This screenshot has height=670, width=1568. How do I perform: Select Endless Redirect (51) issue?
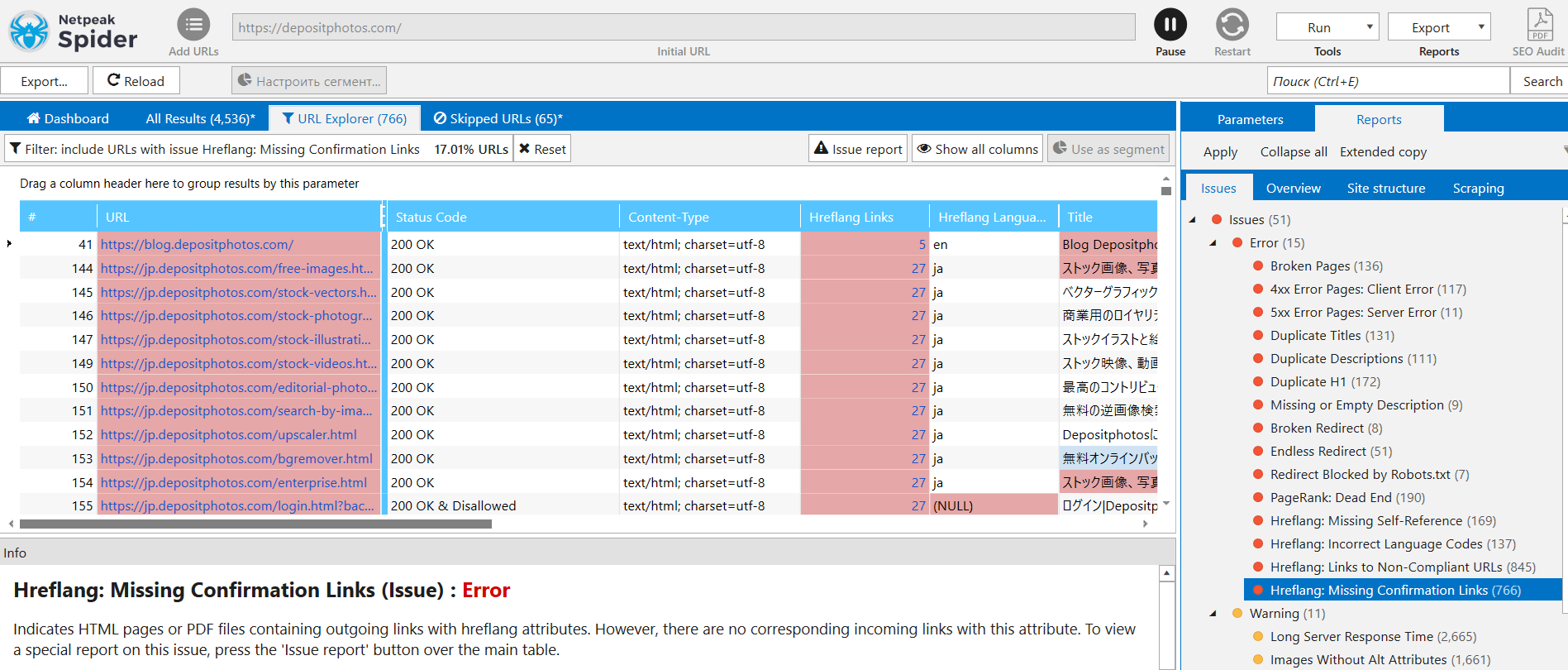[x=1331, y=452]
